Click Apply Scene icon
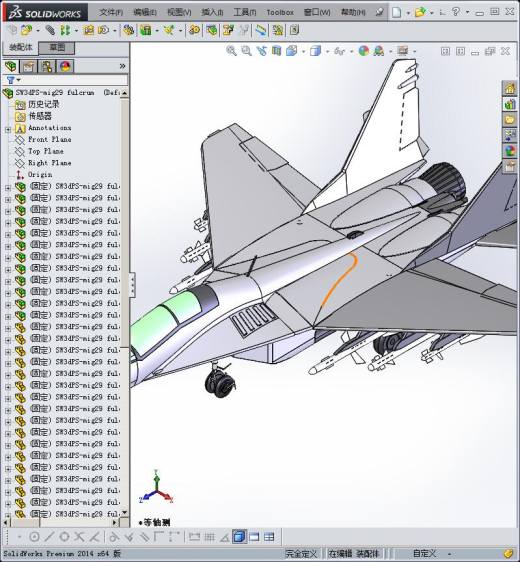The image size is (520, 562). tap(379, 51)
